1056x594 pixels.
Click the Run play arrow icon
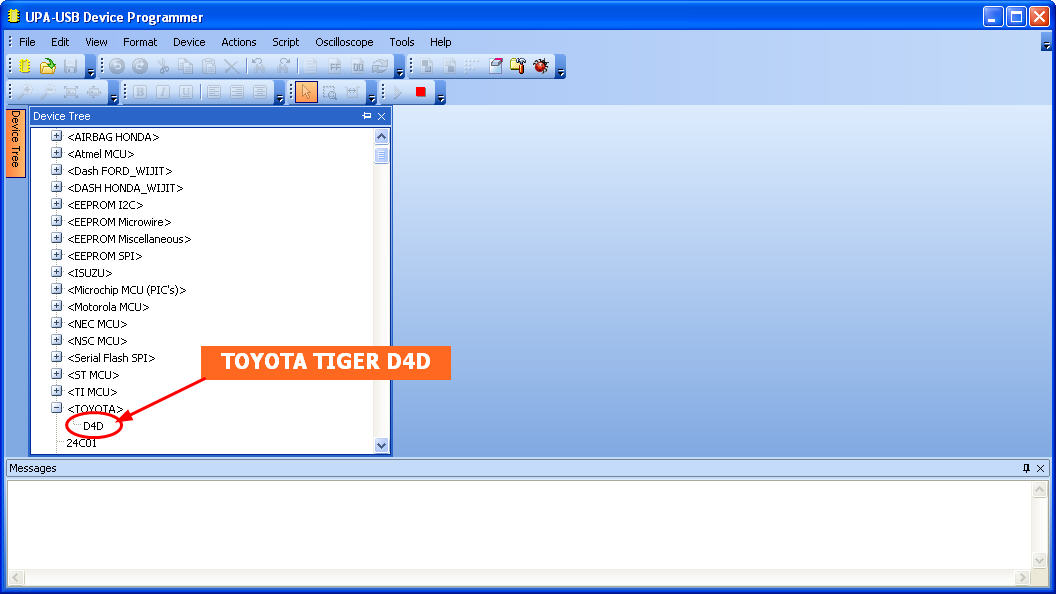pos(398,92)
